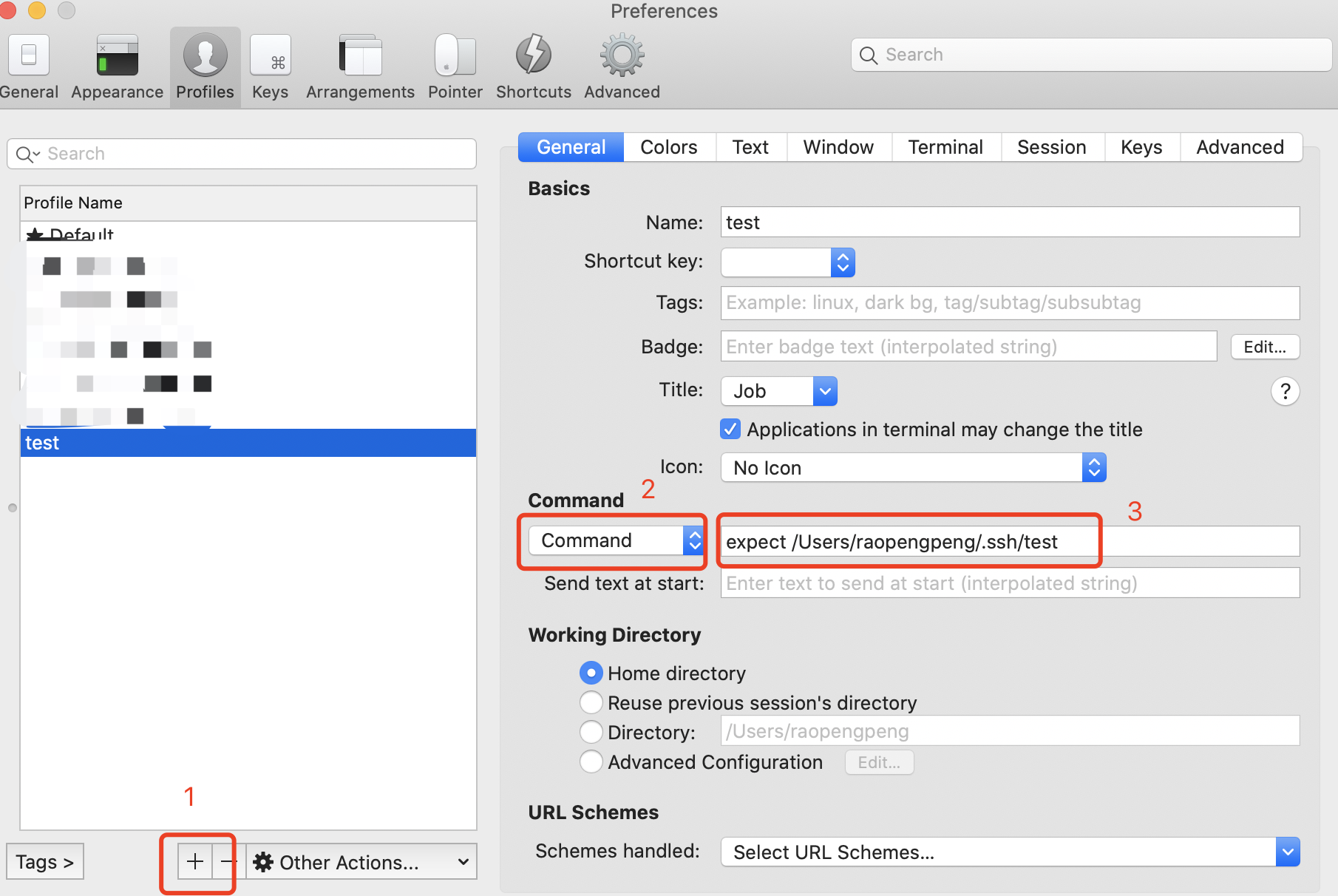Open the Pointer preferences pane
1338x896 pixels.
[x=455, y=67]
